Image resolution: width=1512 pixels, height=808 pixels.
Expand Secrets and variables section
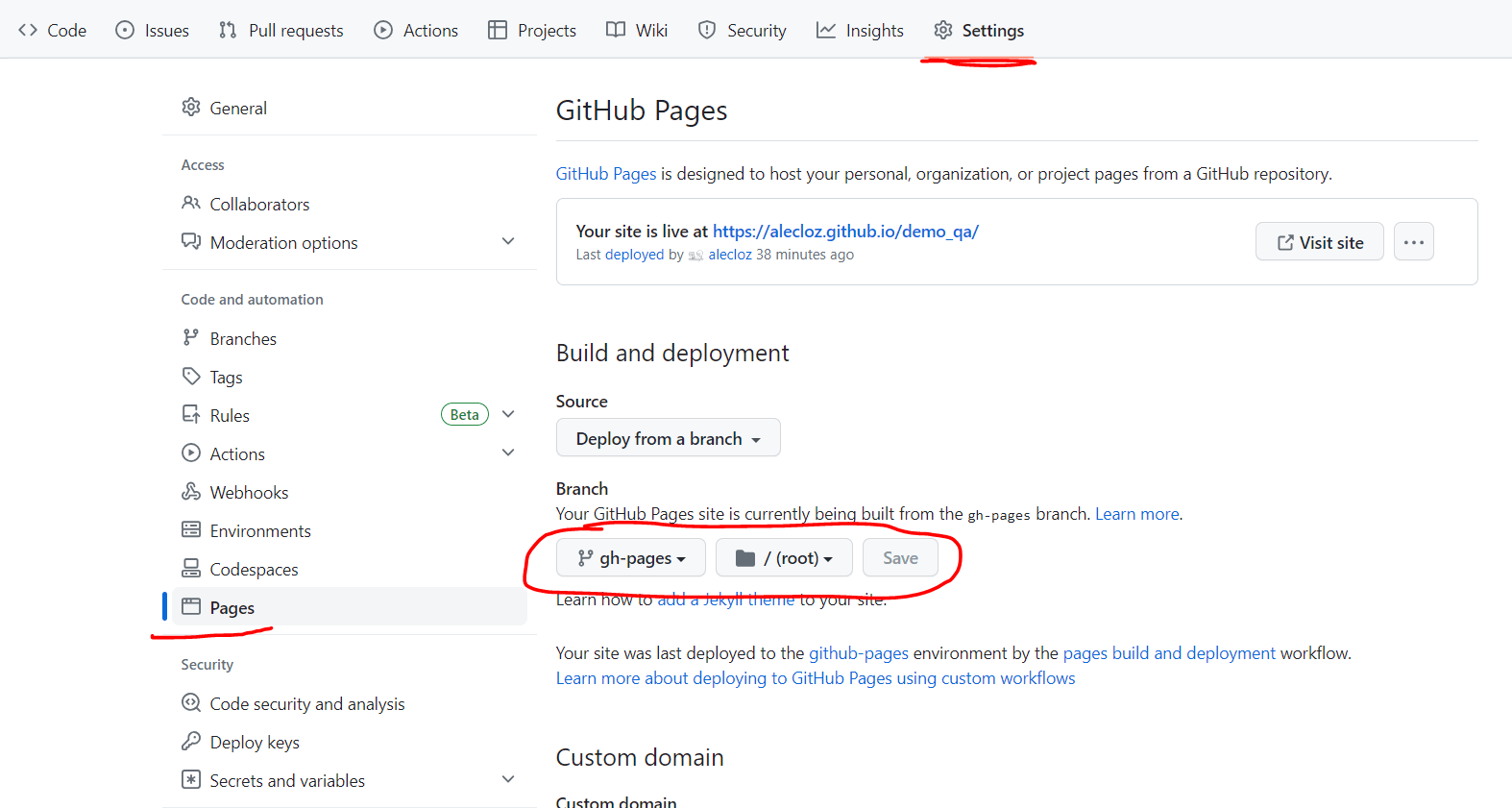click(508, 779)
